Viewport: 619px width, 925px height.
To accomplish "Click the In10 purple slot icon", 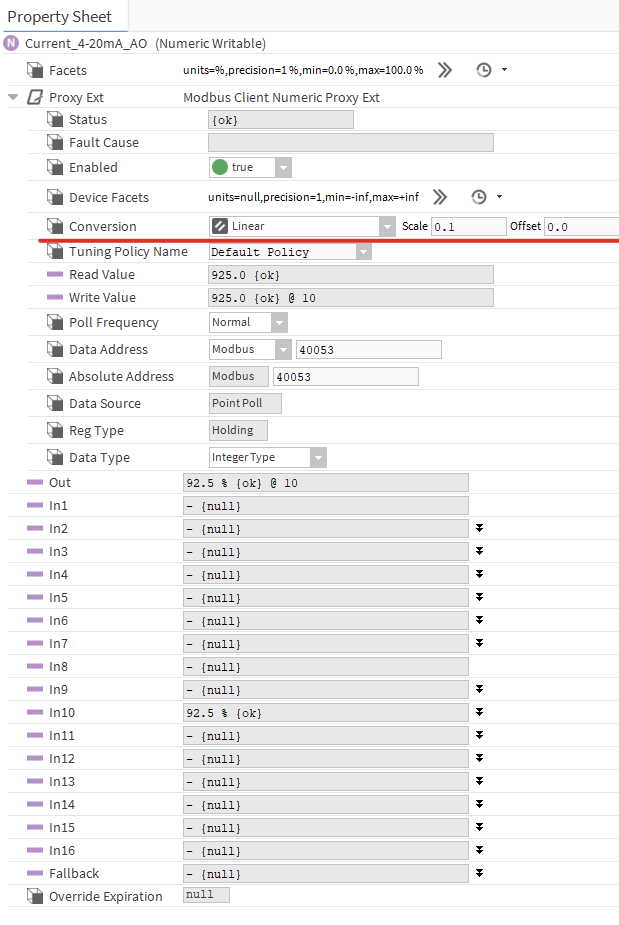I will point(35,713).
